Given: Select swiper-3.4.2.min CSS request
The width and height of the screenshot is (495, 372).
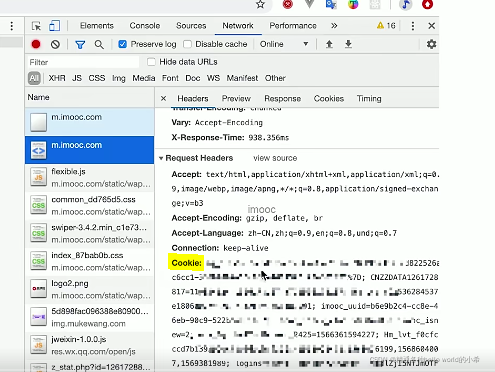Looking at the screenshot, I should [x=89, y=233].
